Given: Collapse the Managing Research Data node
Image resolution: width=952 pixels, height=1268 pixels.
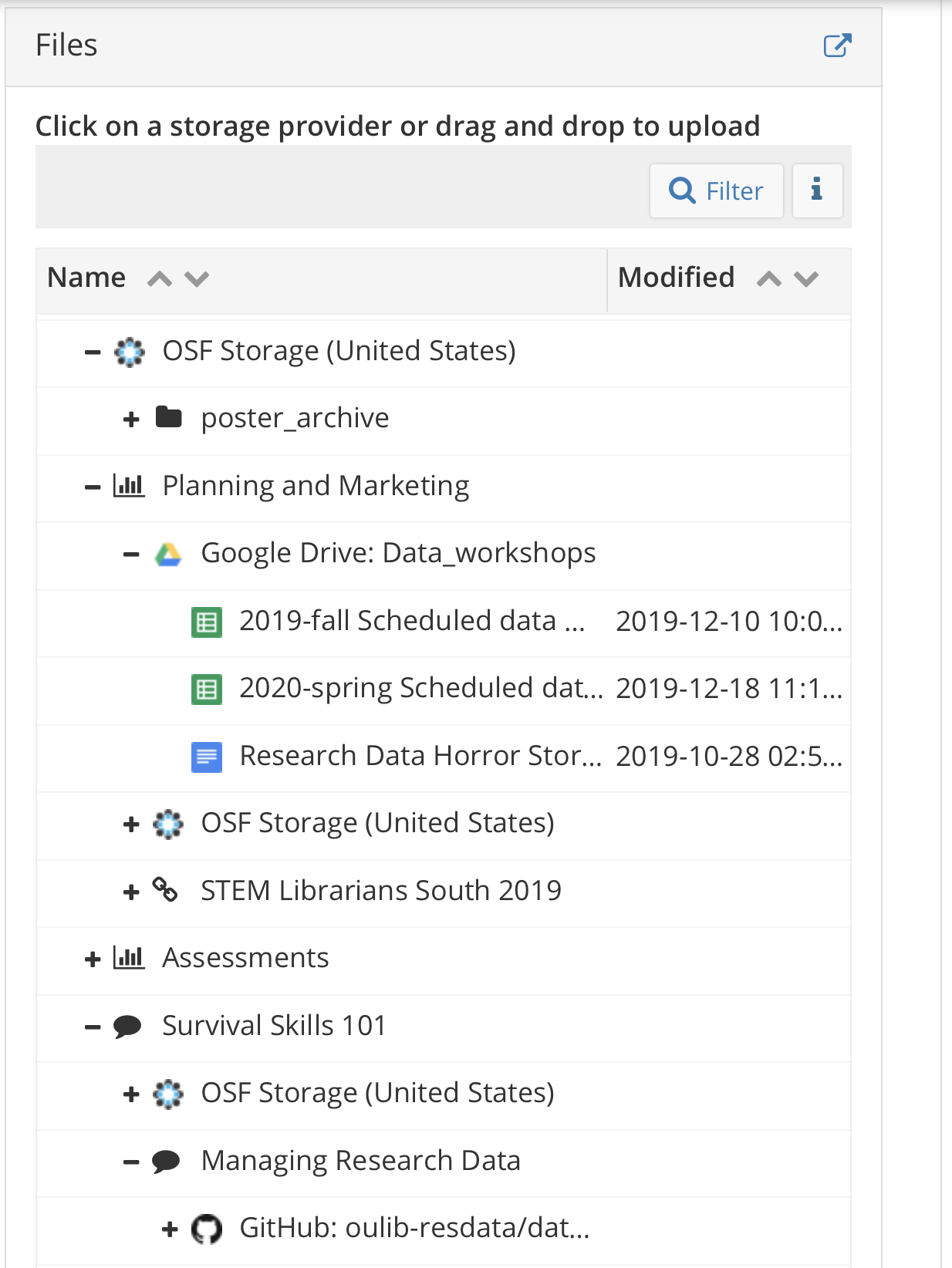Looking at the screenshot, I should coord(131,1162).
